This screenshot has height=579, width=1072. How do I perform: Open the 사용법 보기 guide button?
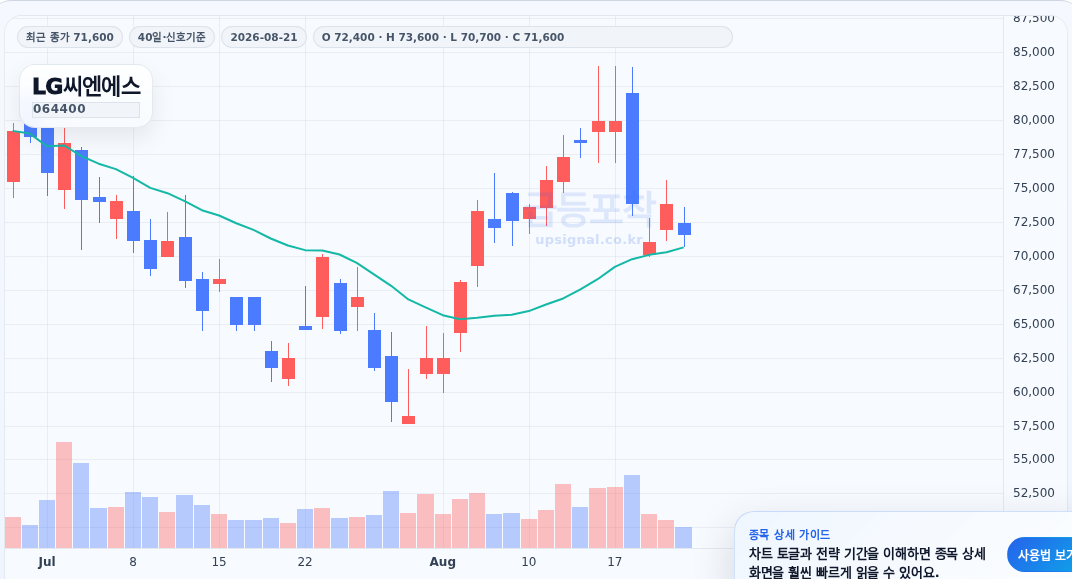[x=1042, y=554]
